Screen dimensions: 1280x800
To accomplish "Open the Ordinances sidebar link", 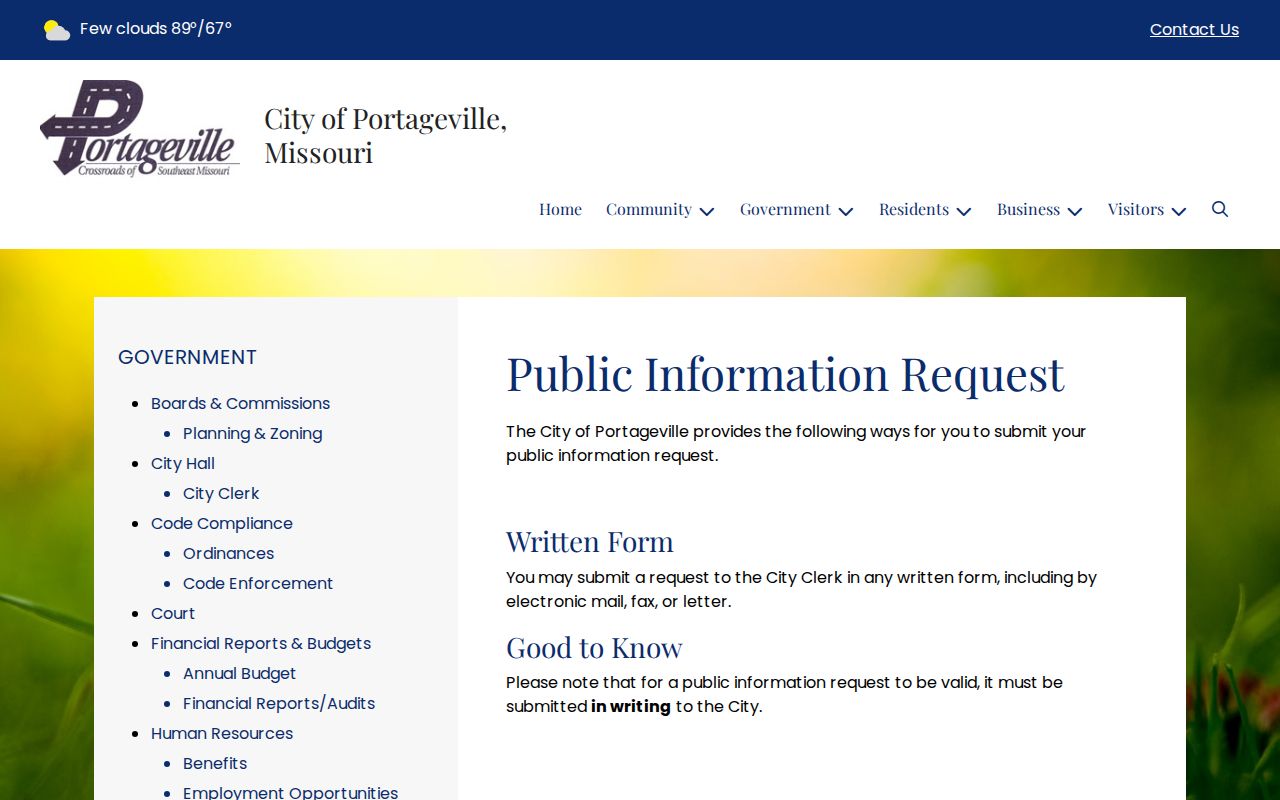I will coord(228,553).
